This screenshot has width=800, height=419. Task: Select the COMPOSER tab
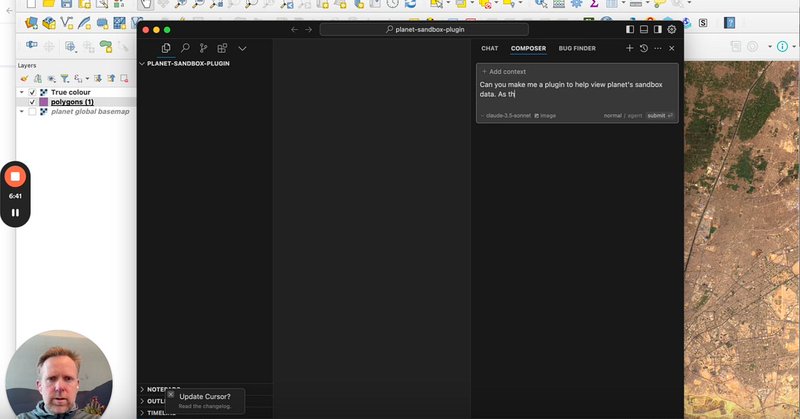pos(528,48)
